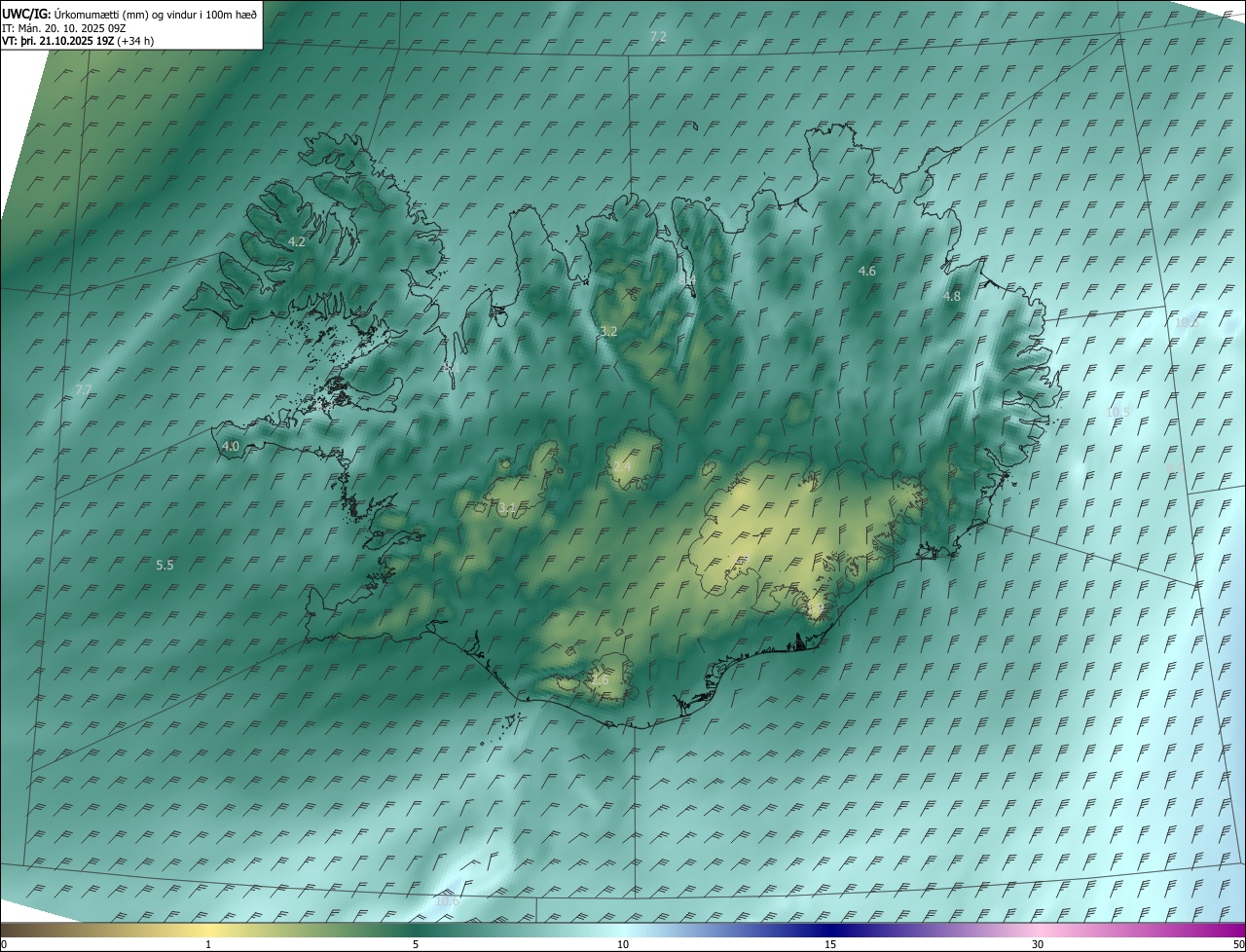Click the 0 tick on the color scale
Screen dimensions: 1246x952
(4, 944)
